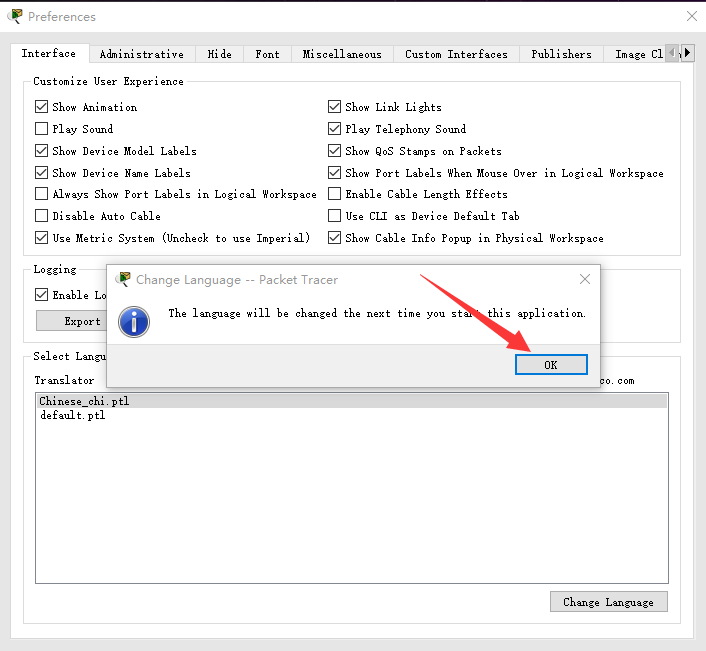This screenshot has width=706, height=651.
Task: Toggle Show Port Labels When Mouse Over
Action: tap(334, 172)
